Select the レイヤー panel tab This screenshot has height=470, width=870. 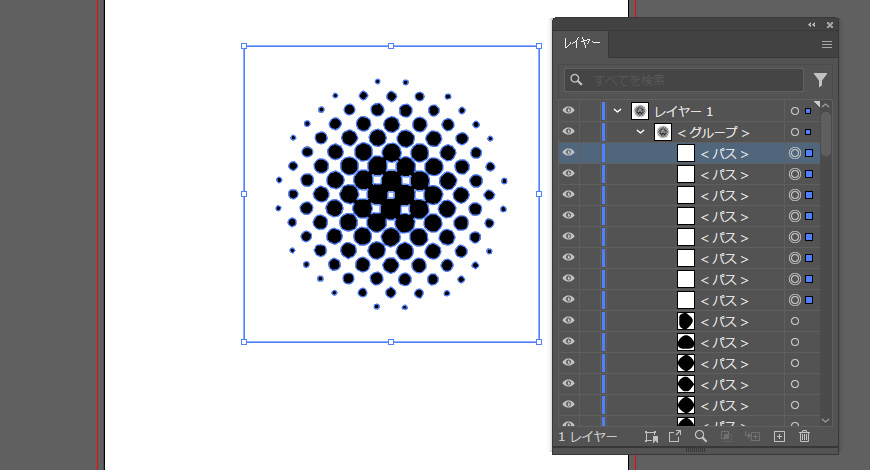point(582,44)
